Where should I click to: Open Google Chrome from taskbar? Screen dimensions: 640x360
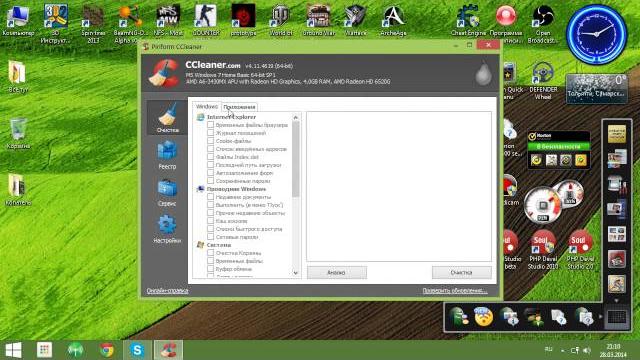(107, 350)
